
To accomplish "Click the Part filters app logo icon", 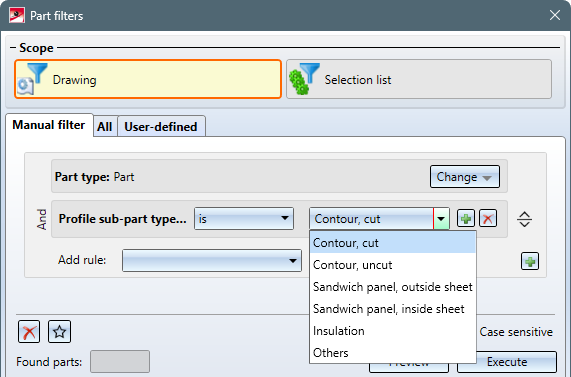I will [17, 15].
